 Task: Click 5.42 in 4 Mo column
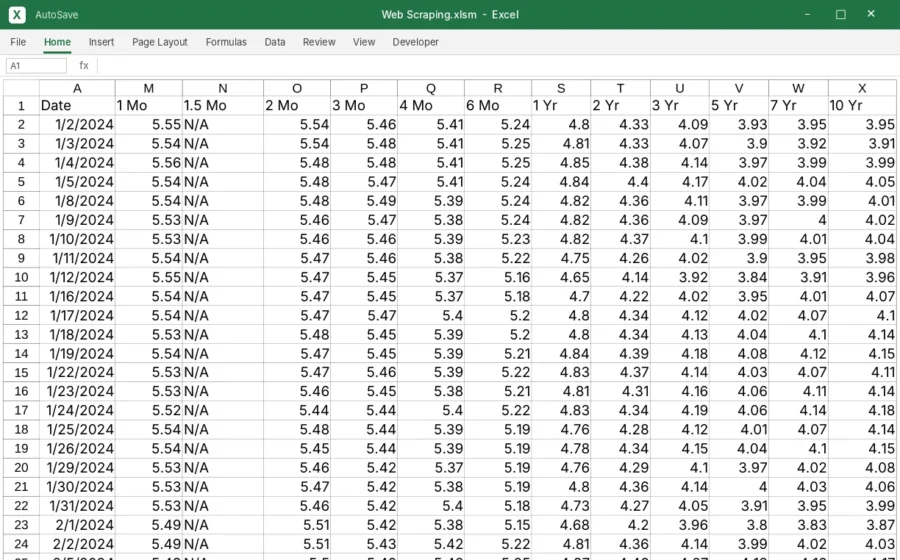(x=430, y=544)
